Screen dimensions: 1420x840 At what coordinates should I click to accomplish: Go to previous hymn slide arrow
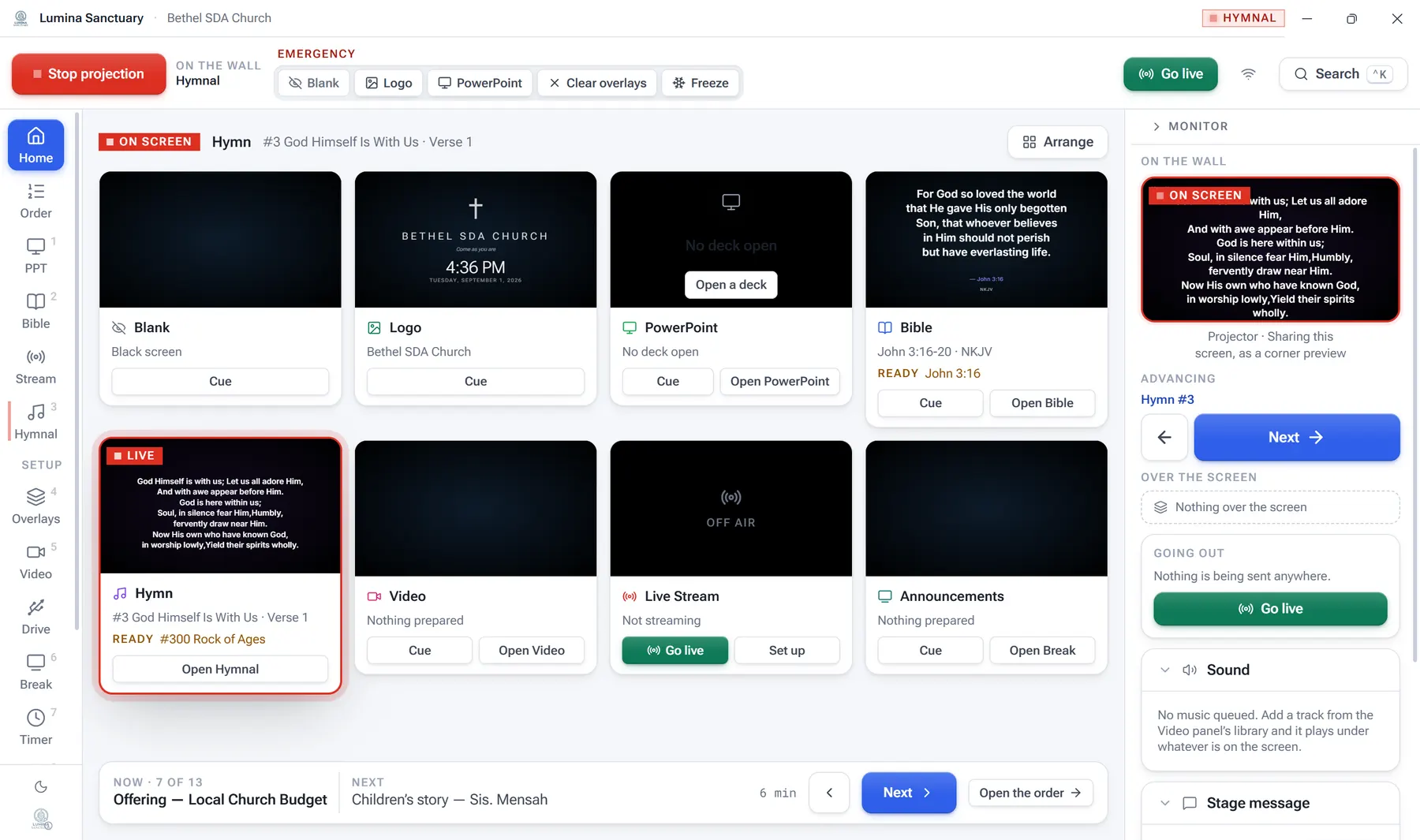pyautogui.click(x=1164, y=437)
